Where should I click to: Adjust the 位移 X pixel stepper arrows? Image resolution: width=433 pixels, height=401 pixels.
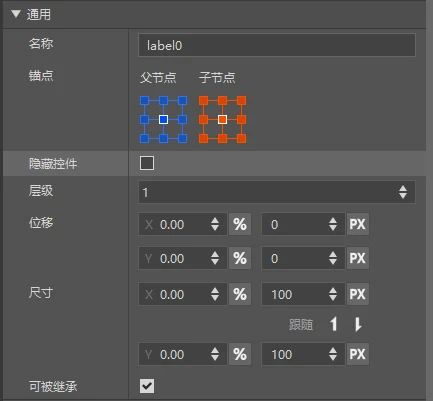pyautogui.click(x=333, y=224)
